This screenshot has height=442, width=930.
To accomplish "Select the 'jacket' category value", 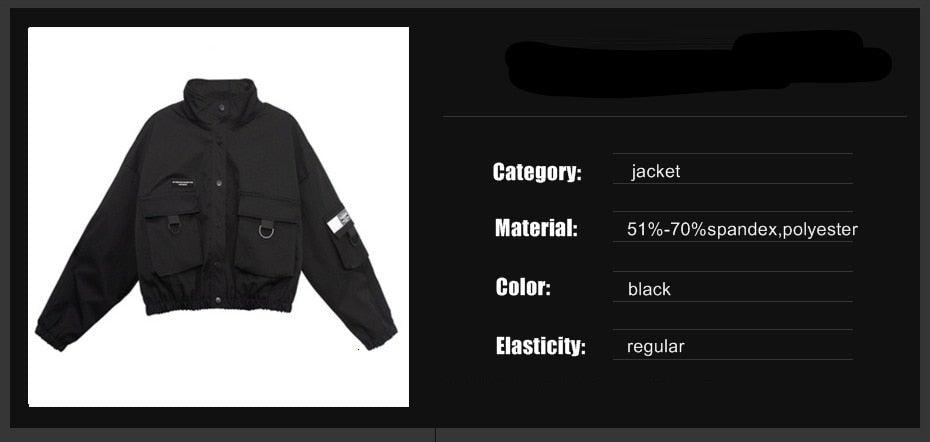I will click(655, 171).
